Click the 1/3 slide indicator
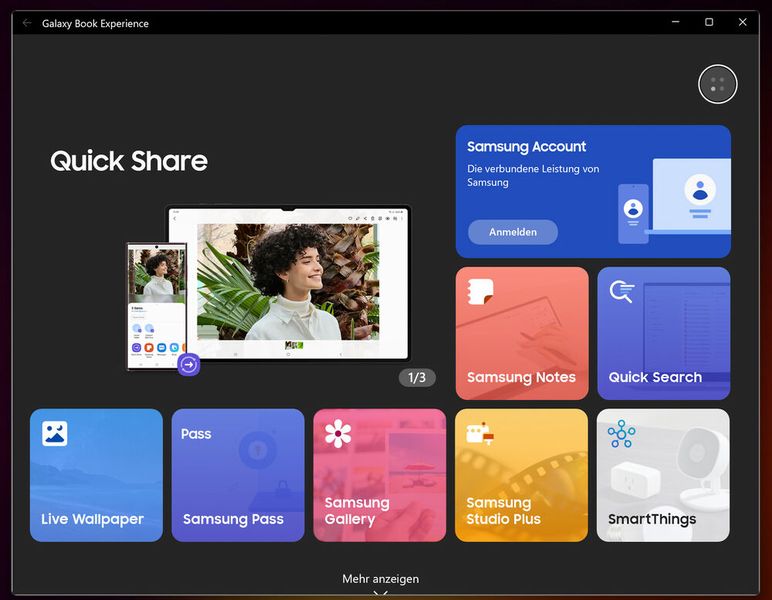Viewport: 772px width, 600px height. (417, 377)
